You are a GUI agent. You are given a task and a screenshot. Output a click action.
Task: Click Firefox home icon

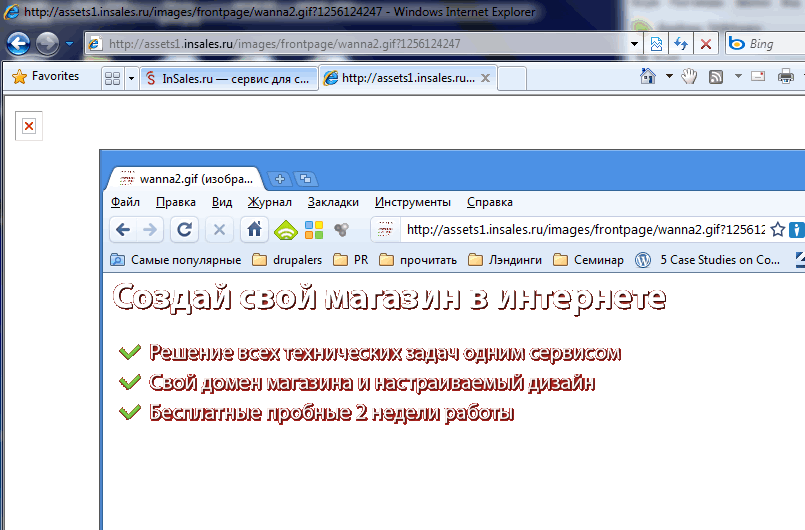coord(254,230)
